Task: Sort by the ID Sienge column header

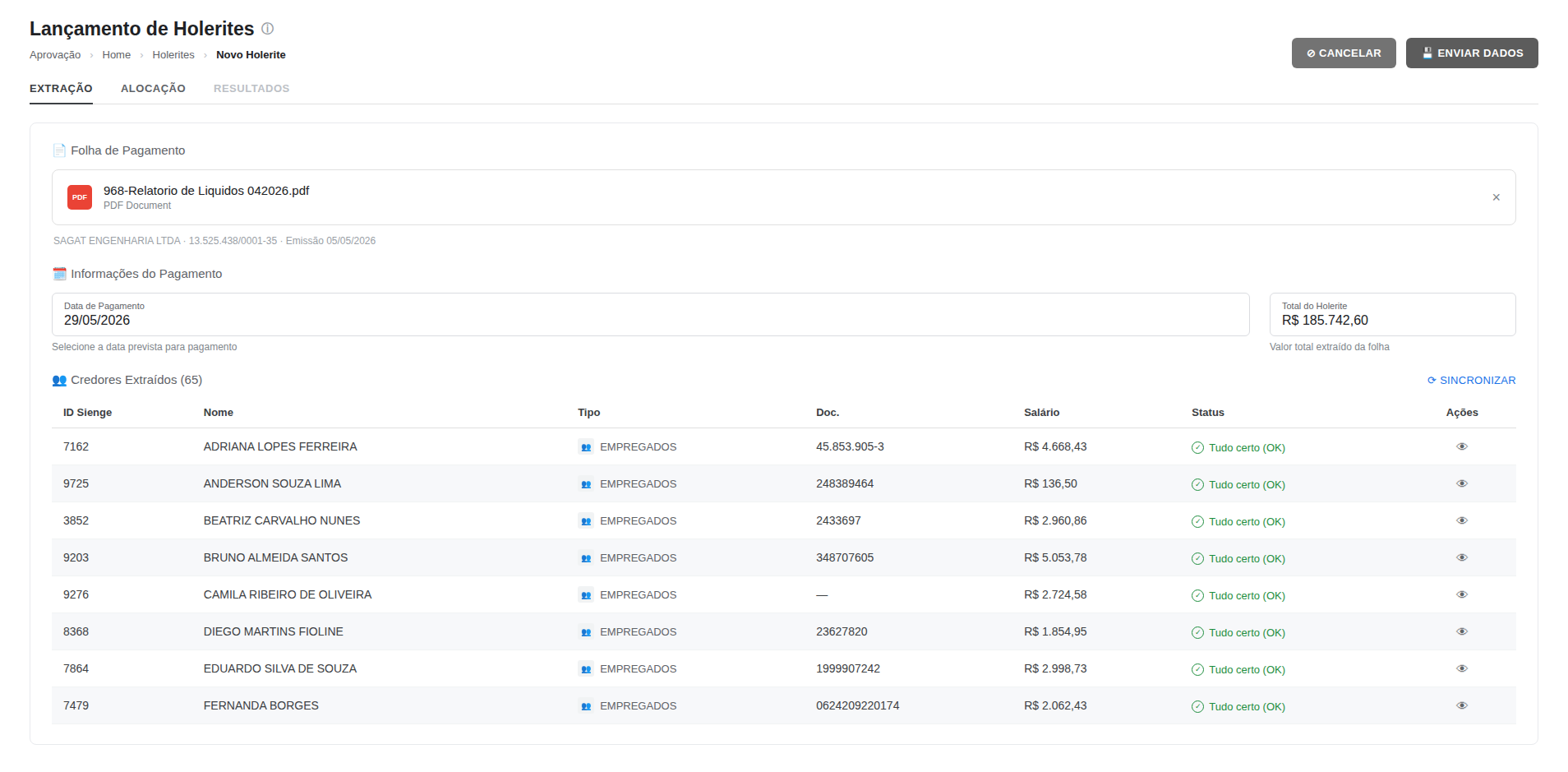Action: 87,413
